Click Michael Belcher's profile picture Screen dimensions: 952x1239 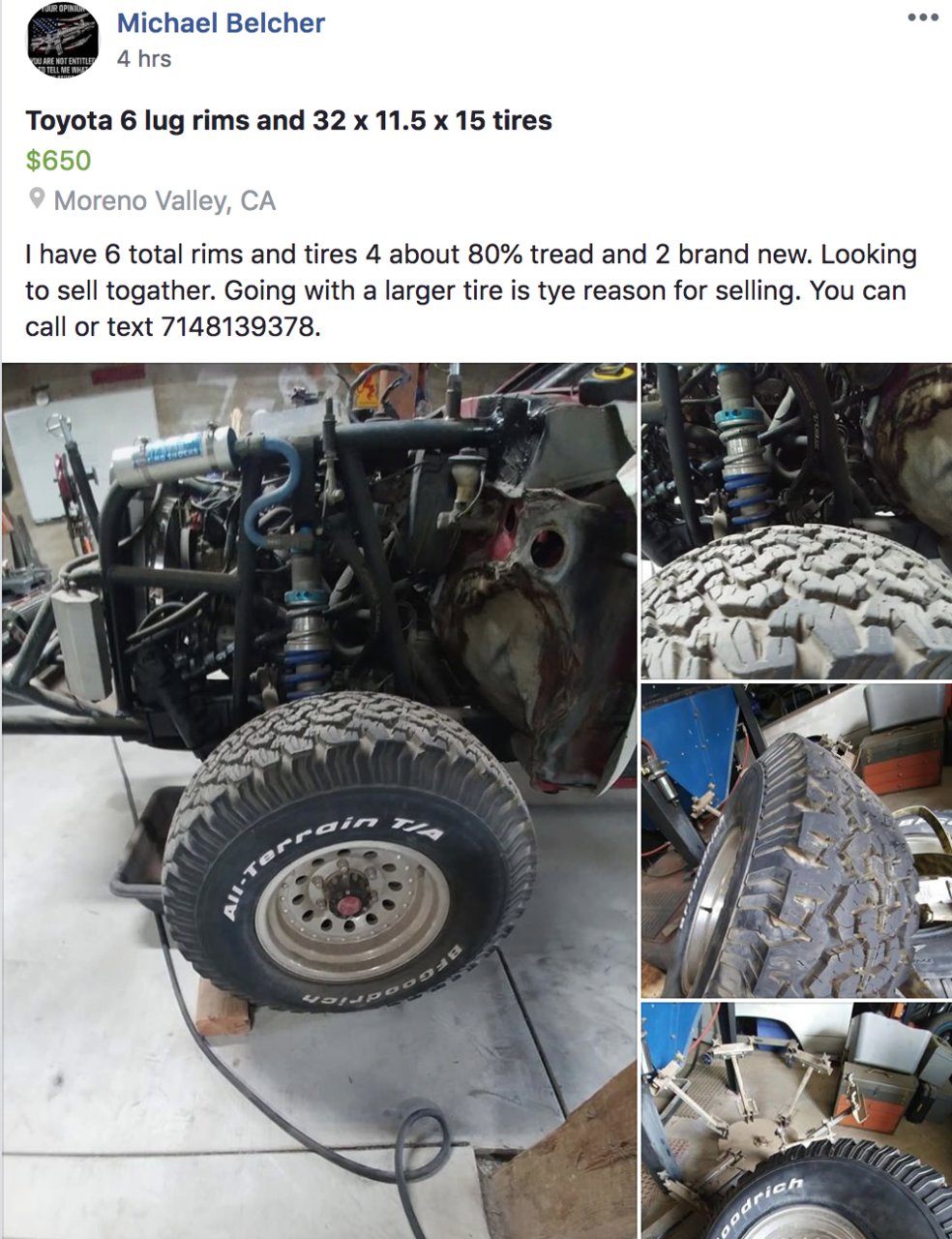[x=63, y=39]
